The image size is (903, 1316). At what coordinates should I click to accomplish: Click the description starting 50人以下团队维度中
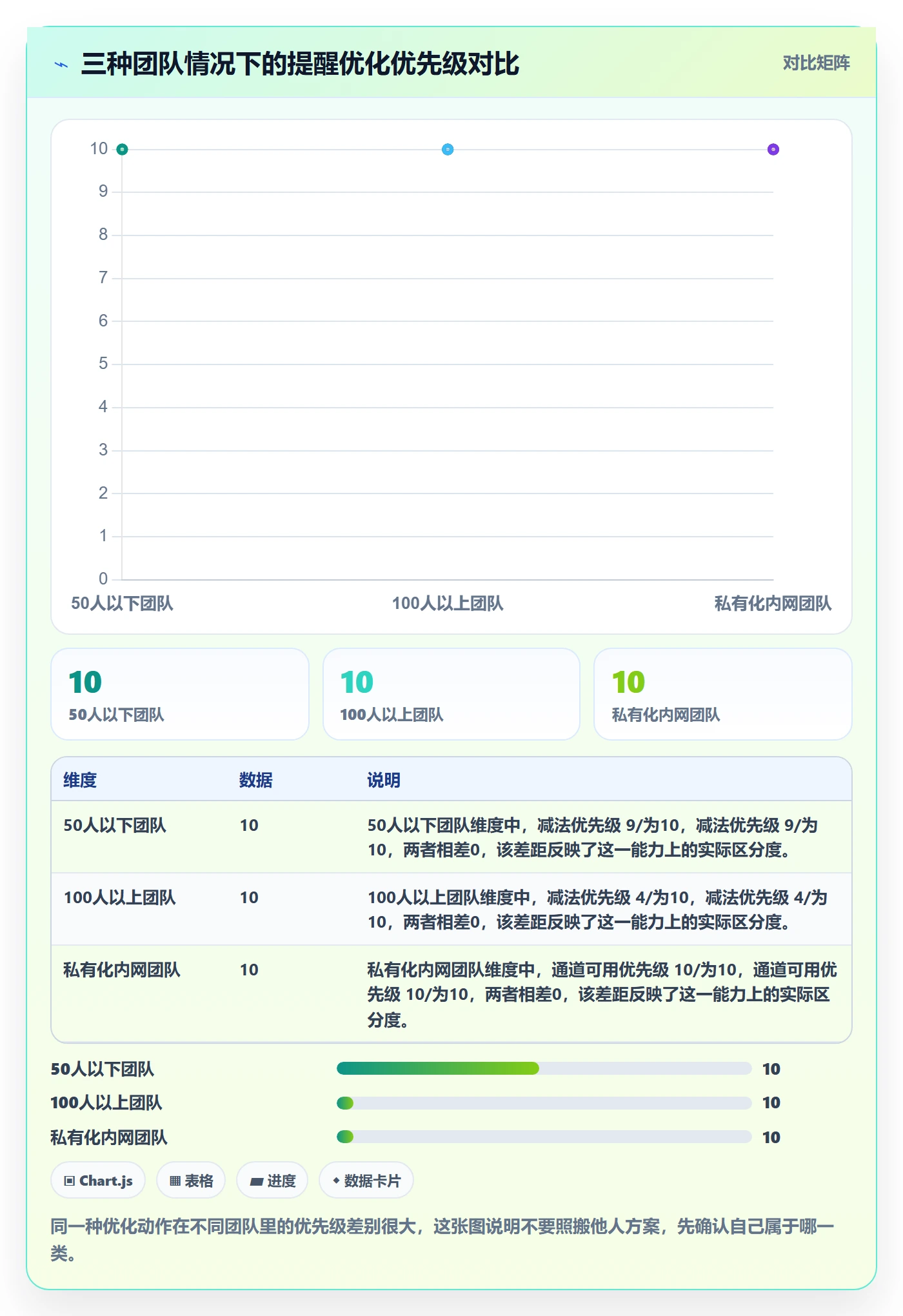tap(593, 837)
